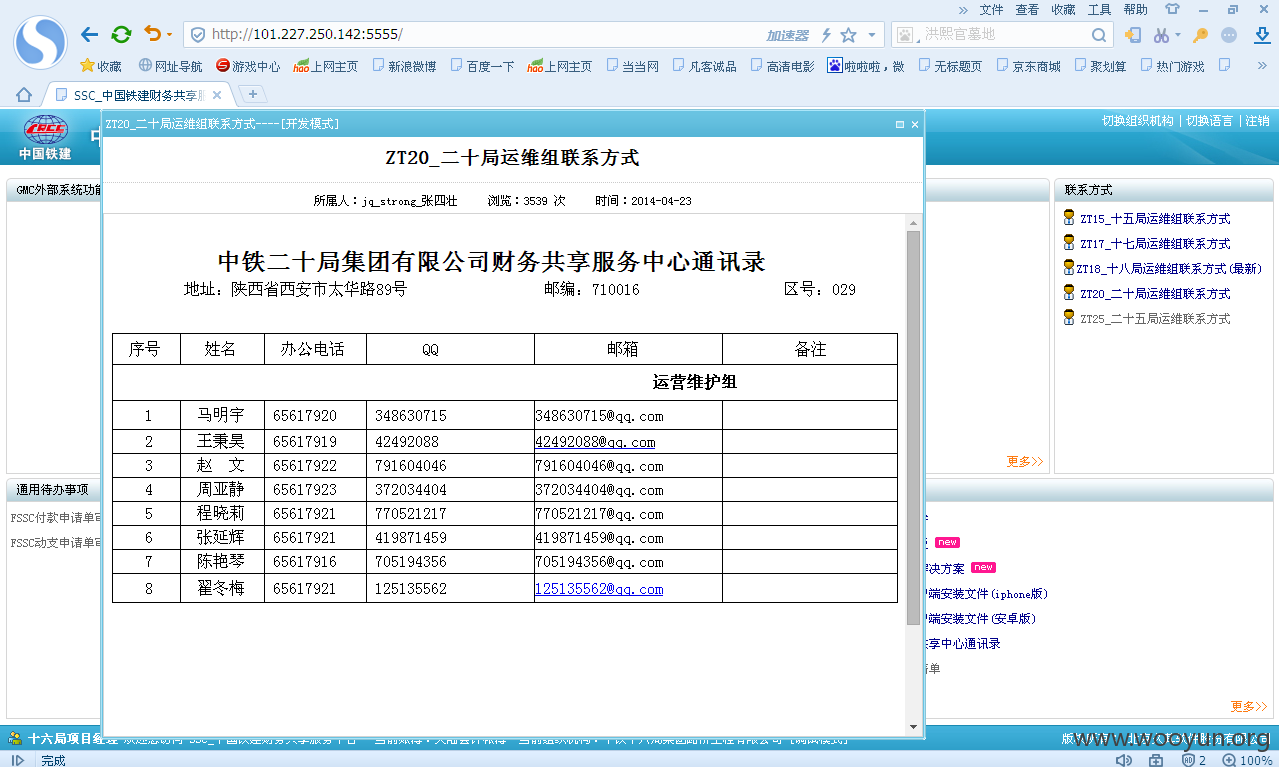Click the dialog scrollbar down arrow
This screenshot has height=767, width=1279.
(x=913, y=726)
